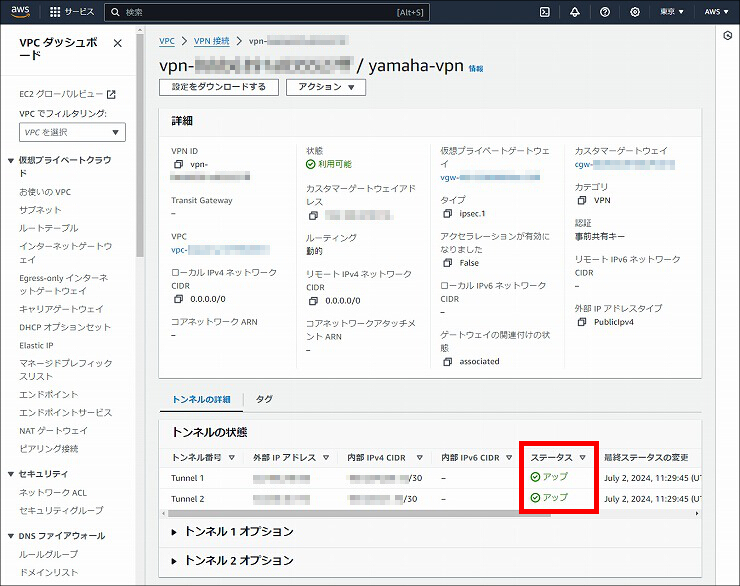Click 設定をダウンロードする button

coord(219,87)
